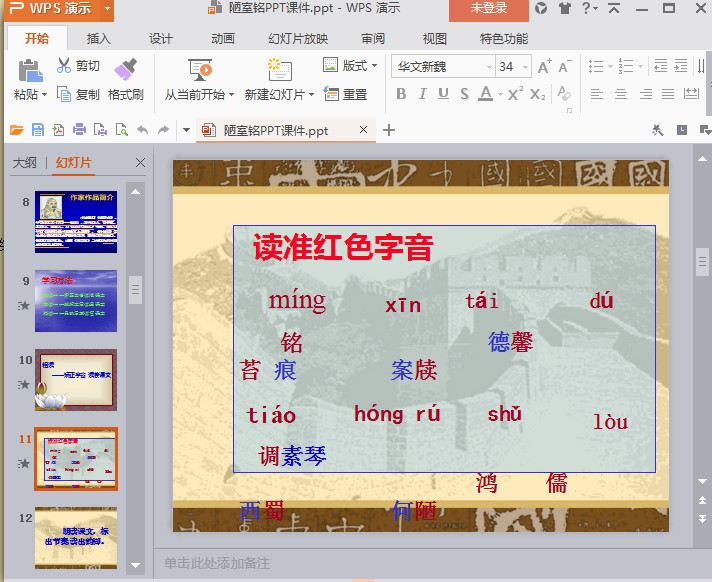Apply numbered list formatting
The width and height of the screenshot is (712, 582).
click(x=626, y=66)
